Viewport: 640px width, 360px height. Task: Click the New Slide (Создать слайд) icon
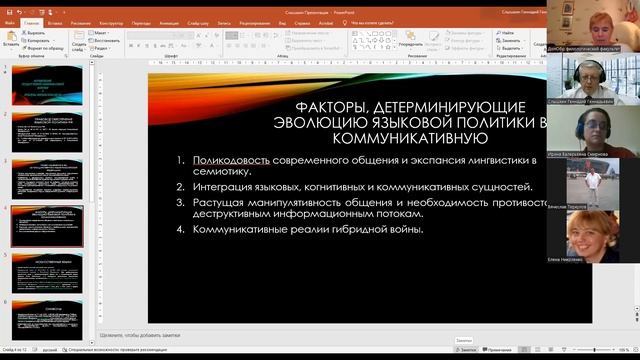click(79, 37)
